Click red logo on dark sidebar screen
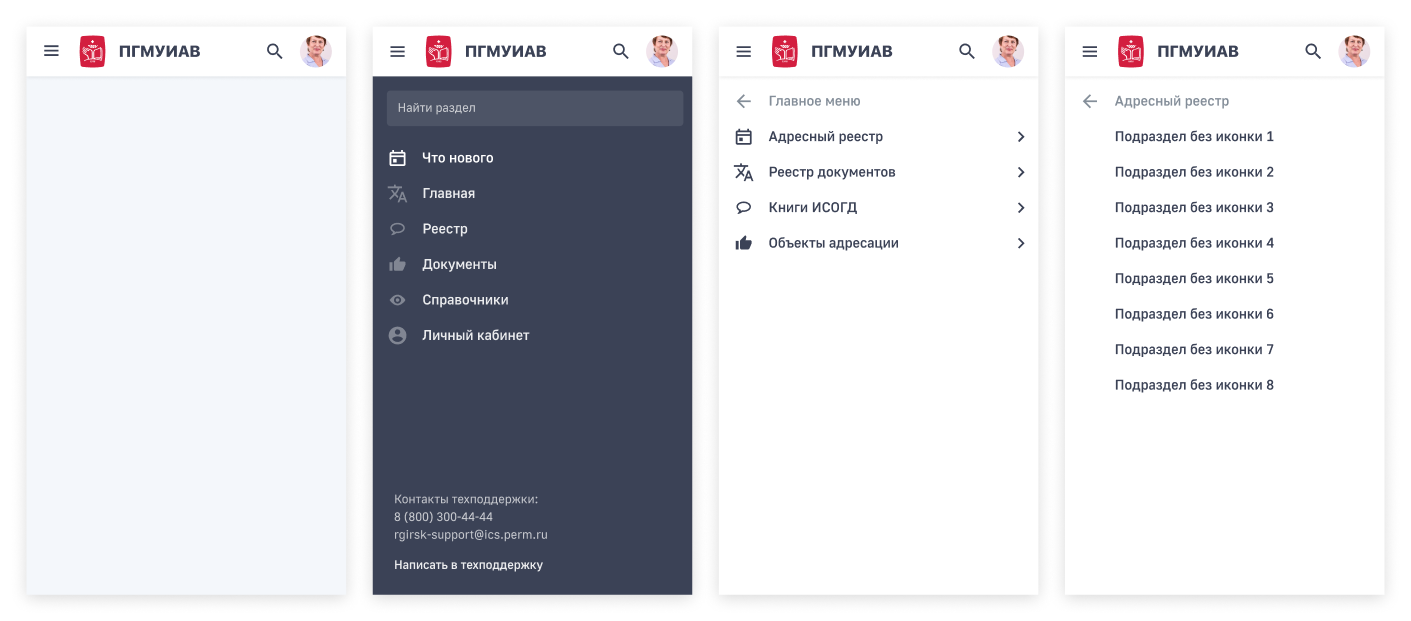1411x621 pixels. [438, 51]
